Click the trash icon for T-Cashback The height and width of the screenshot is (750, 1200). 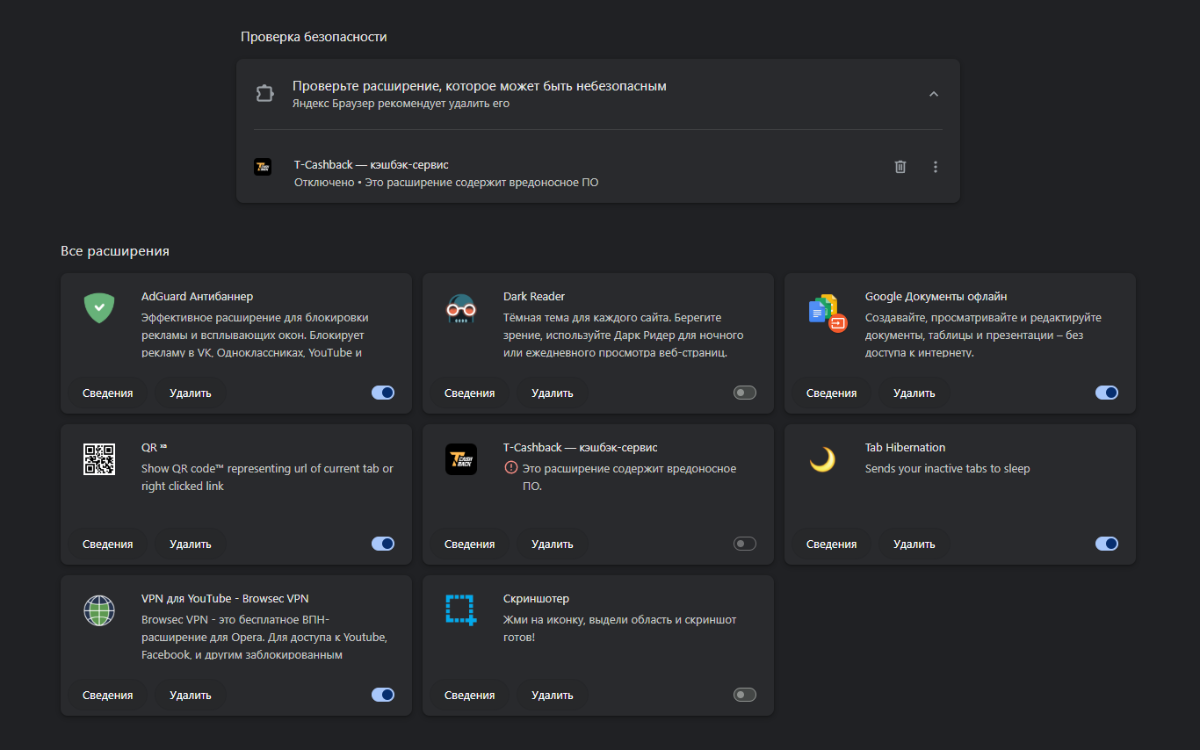coord(900,167)
